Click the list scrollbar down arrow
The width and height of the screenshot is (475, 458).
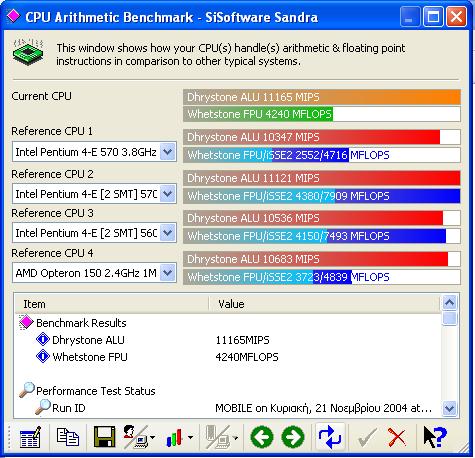coord(450,408)
